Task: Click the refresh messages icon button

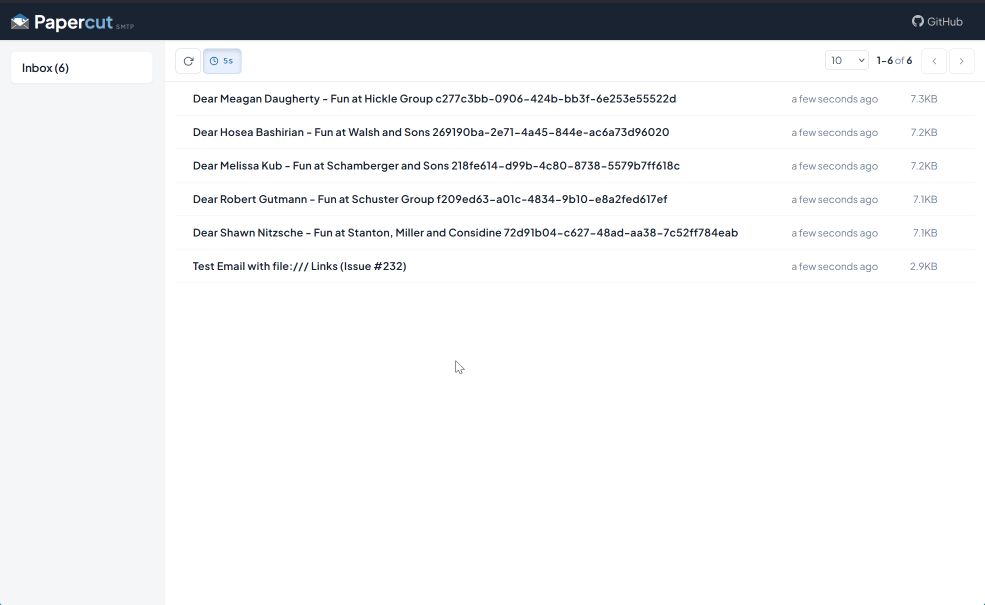Action: (188, 61)
